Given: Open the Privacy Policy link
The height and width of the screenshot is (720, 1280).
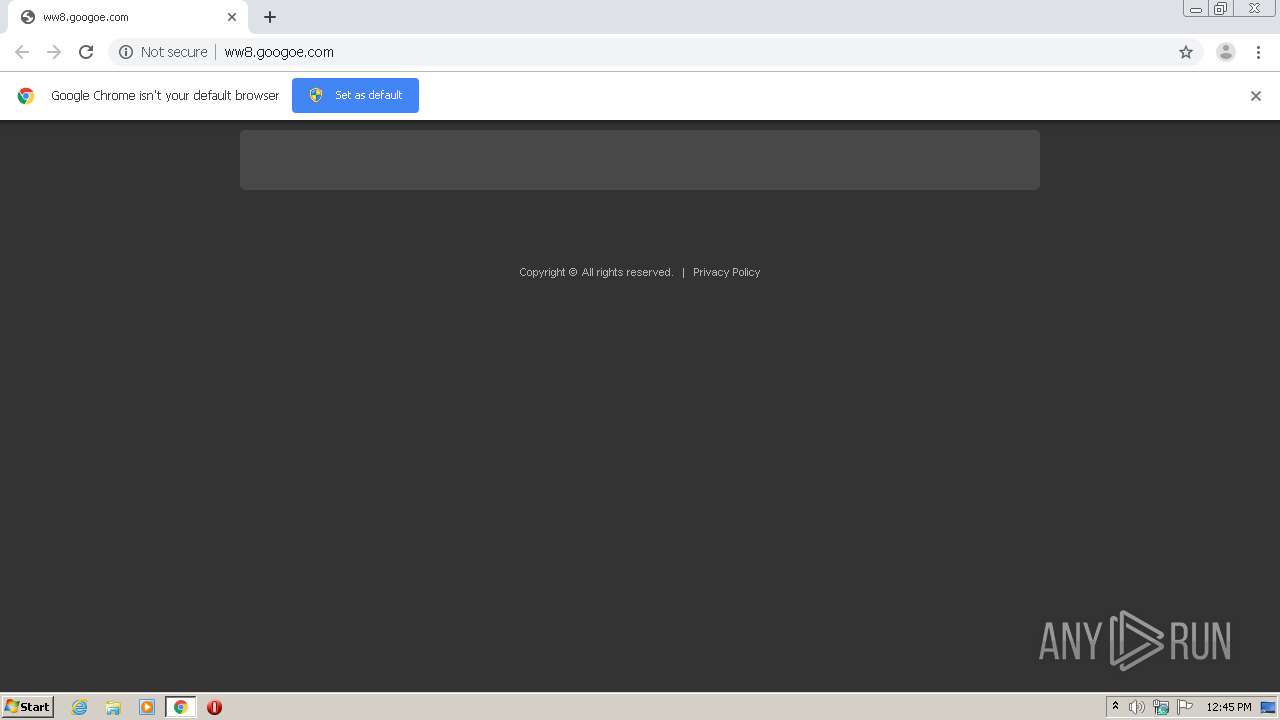Looking at the screenshot, I should pyautogui.click(x=726, y=272).
